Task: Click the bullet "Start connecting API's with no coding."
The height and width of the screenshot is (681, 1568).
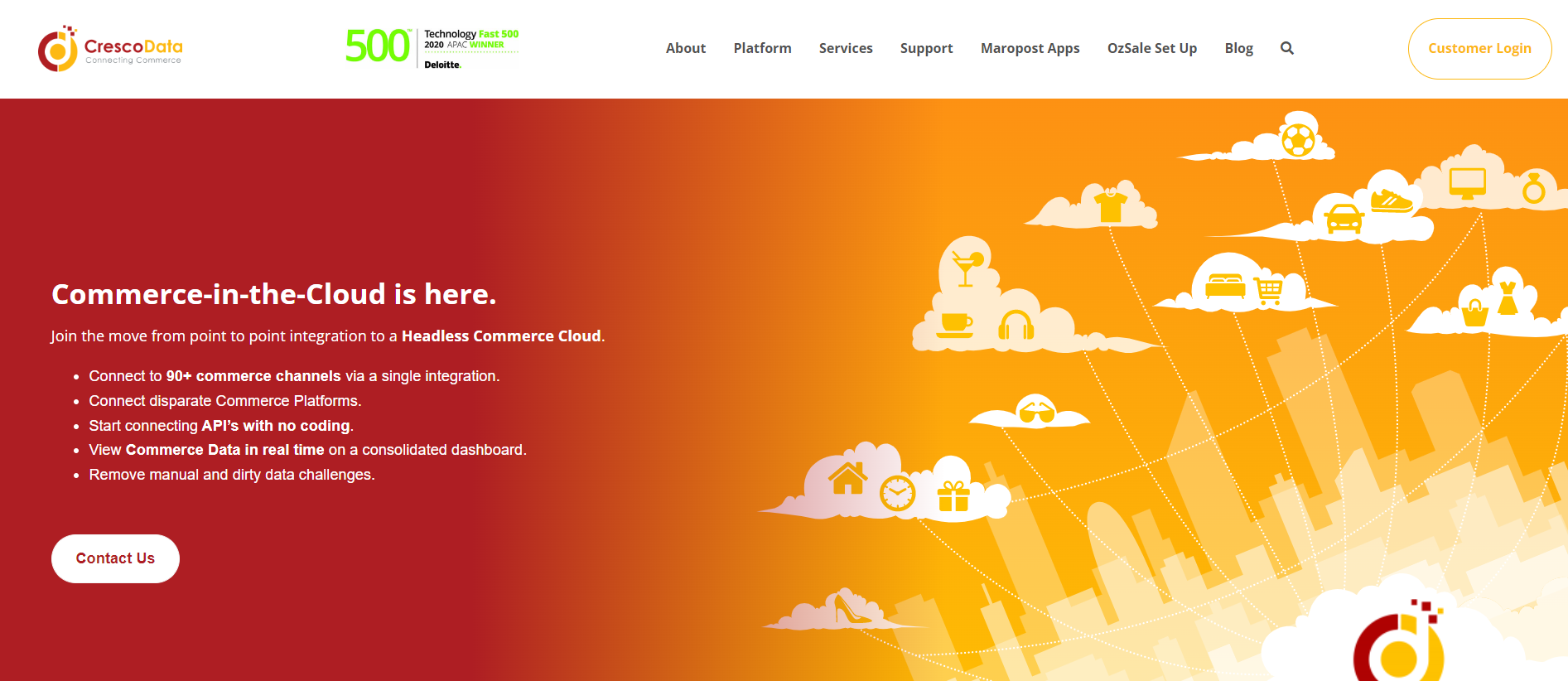Action: pyautogui.click(x=221, y=426)
